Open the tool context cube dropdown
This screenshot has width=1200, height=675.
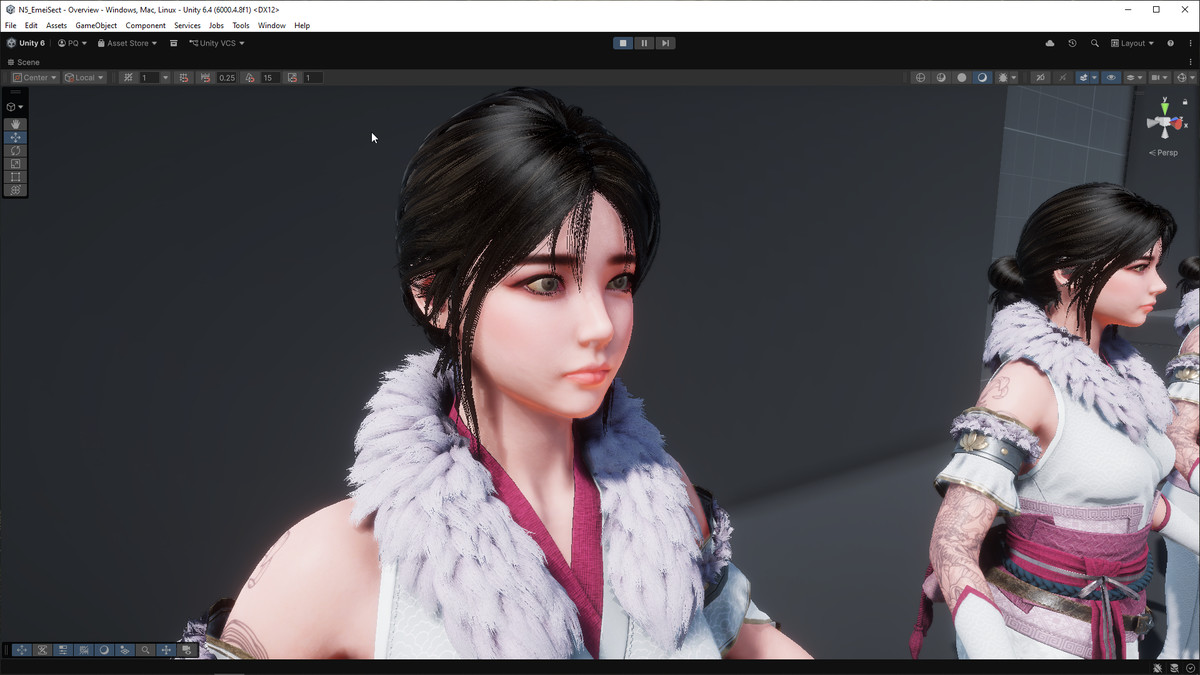click(15, 106)
